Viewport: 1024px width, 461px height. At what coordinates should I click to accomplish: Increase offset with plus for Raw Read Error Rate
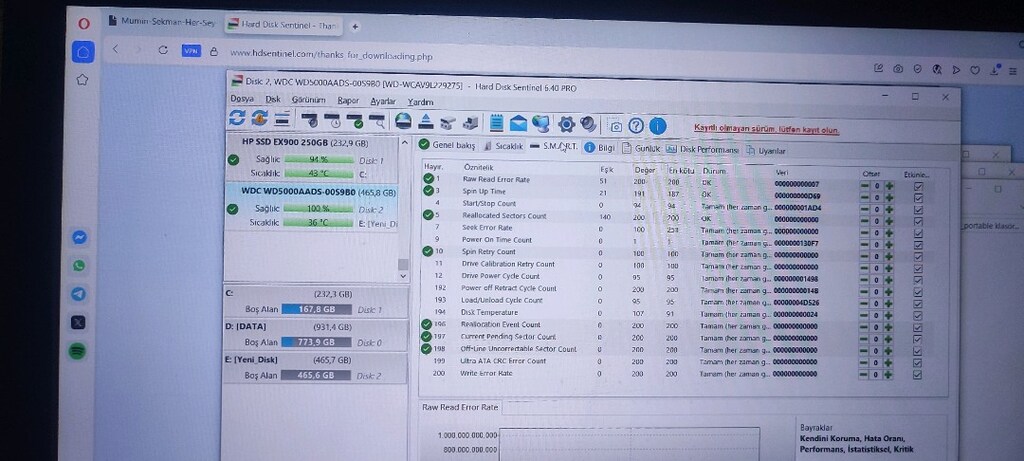tap(889, 186)
